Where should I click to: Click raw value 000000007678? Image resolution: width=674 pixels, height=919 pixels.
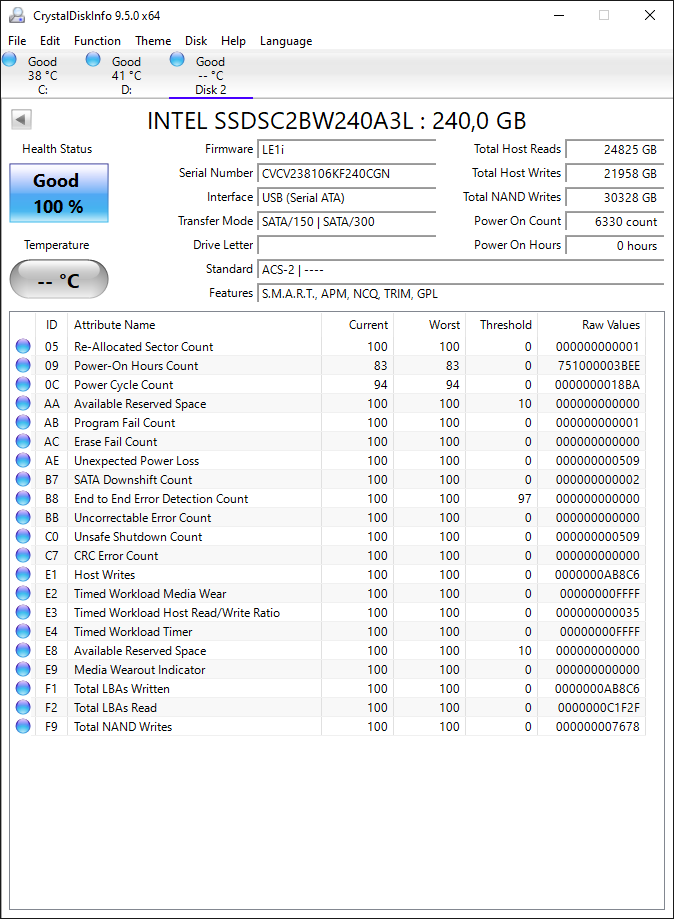598,727
